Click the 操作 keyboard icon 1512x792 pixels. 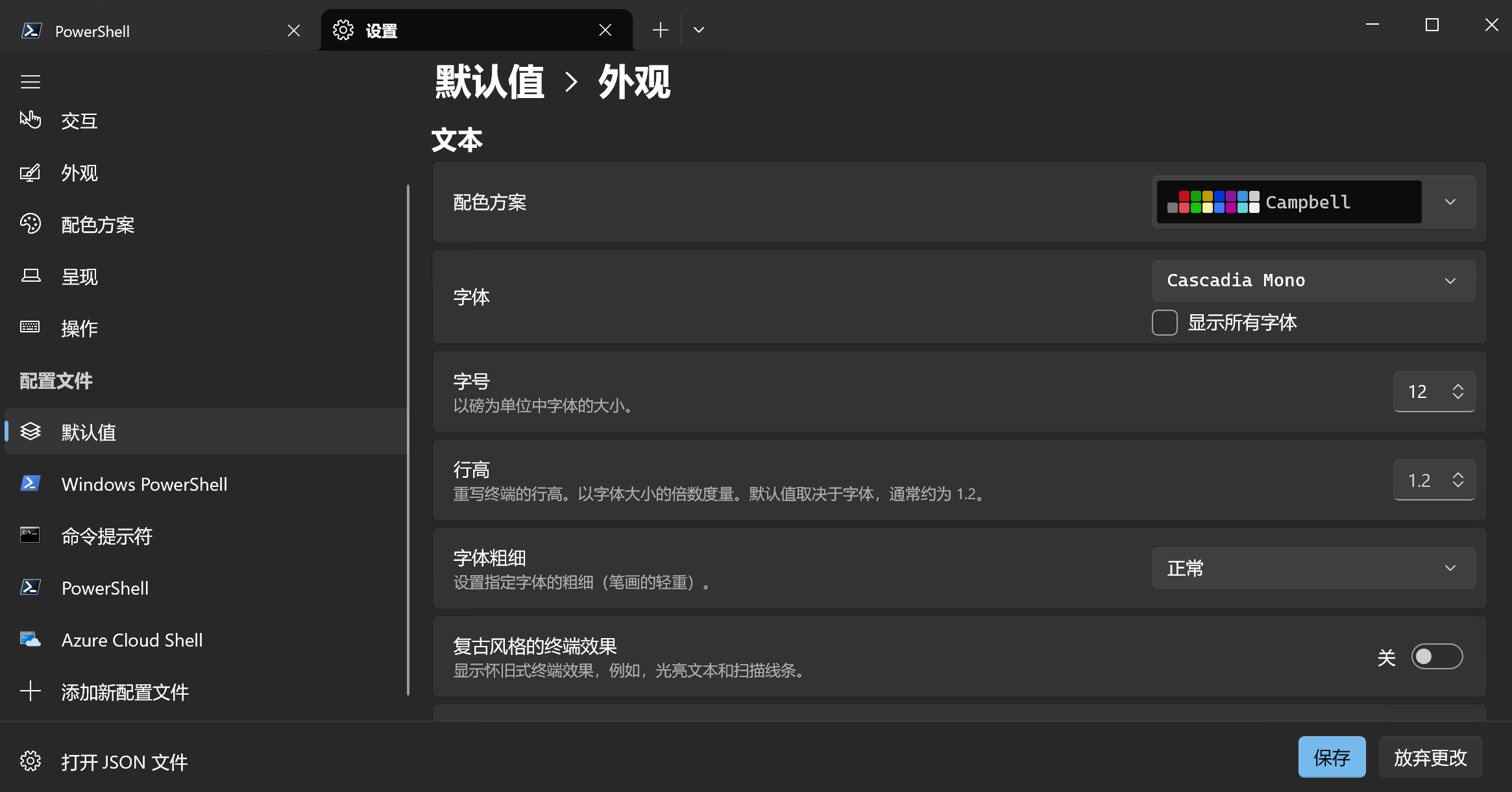pyautogui.click(x=30, y=327)
